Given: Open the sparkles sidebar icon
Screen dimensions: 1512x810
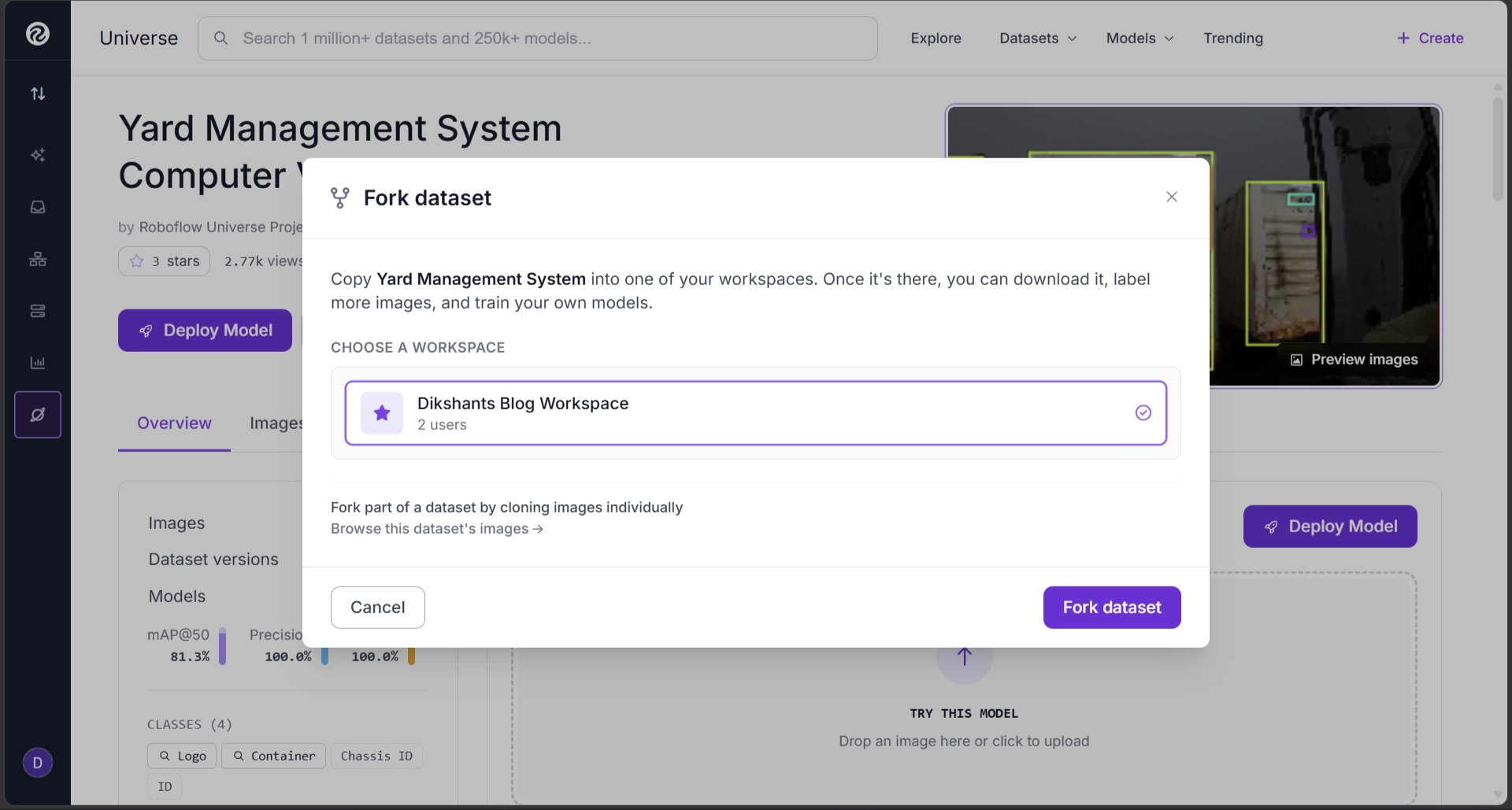Looking at the screenshot, I should [x=38, y=155].
